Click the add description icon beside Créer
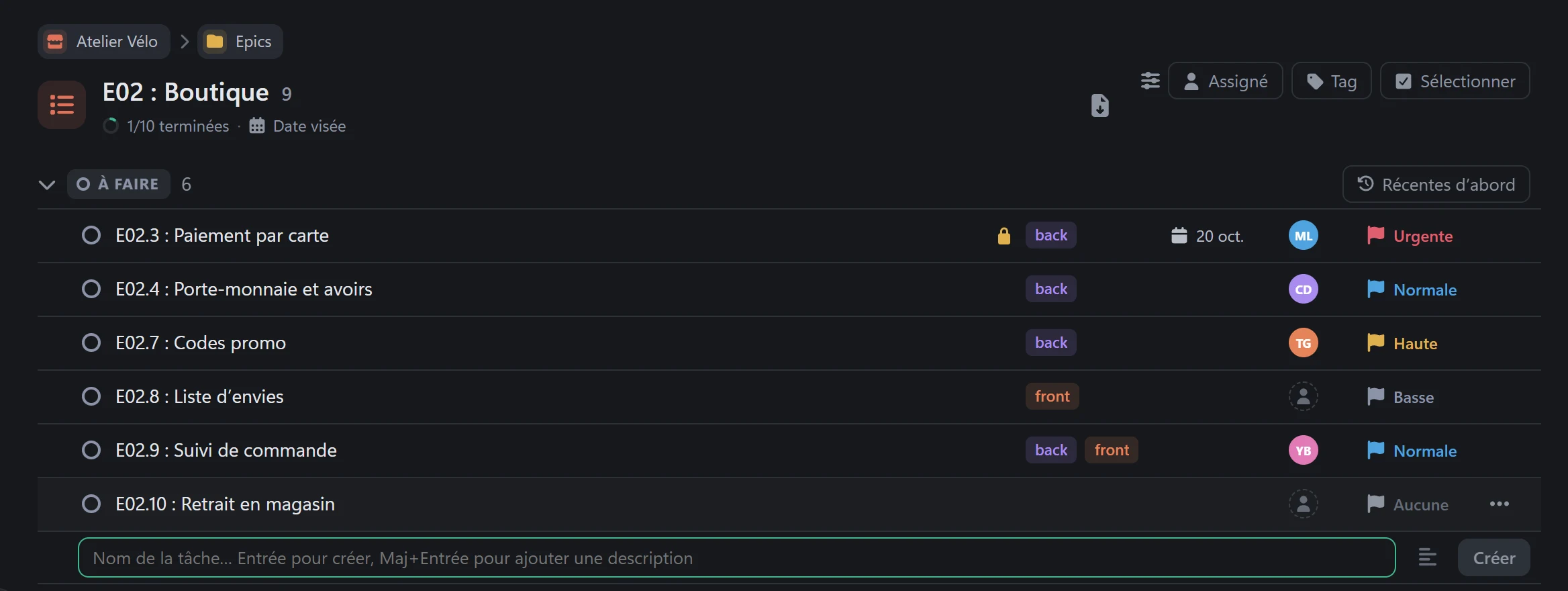This screenshot has width=1568, height=591. (x=1427, y=557)
